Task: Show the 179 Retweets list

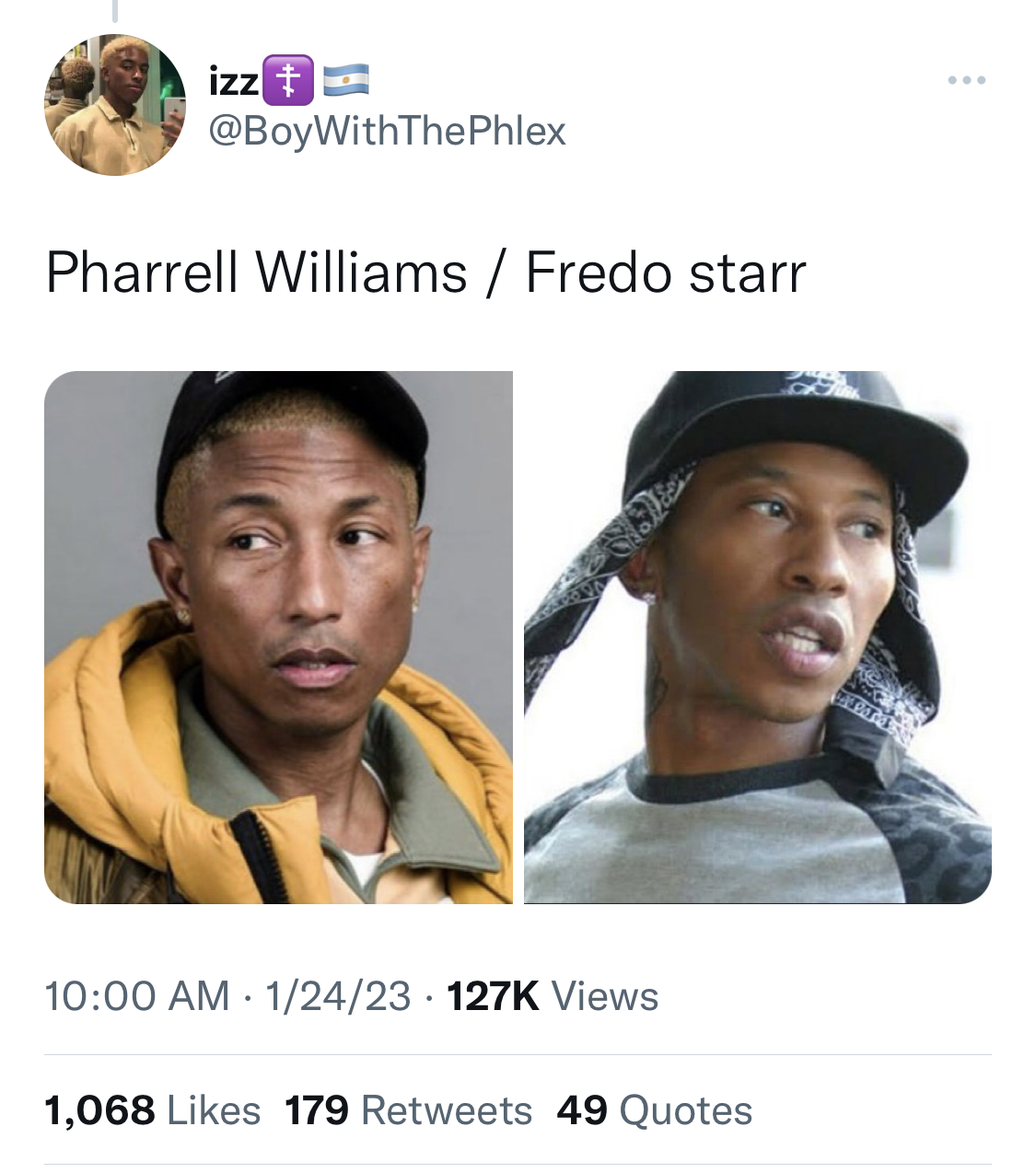Action: point(408,1110)
